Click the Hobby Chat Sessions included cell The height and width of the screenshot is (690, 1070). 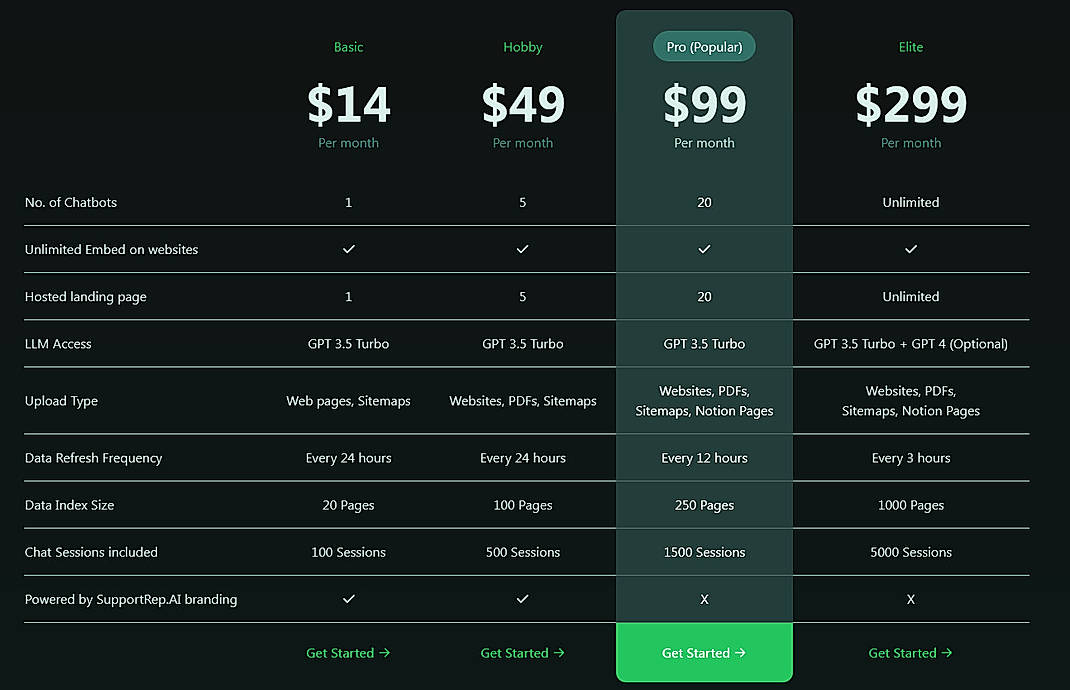point(522,551)
